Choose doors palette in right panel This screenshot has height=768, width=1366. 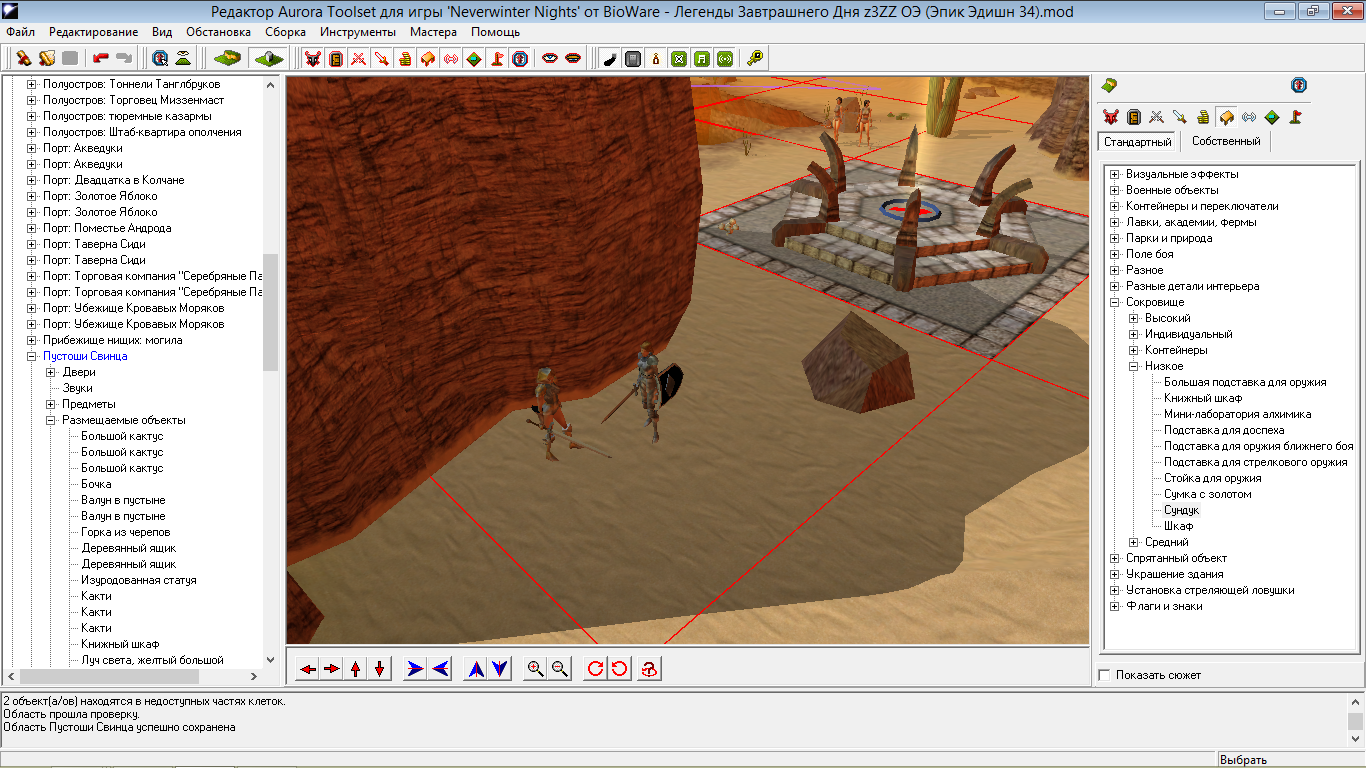(1133, 117)
